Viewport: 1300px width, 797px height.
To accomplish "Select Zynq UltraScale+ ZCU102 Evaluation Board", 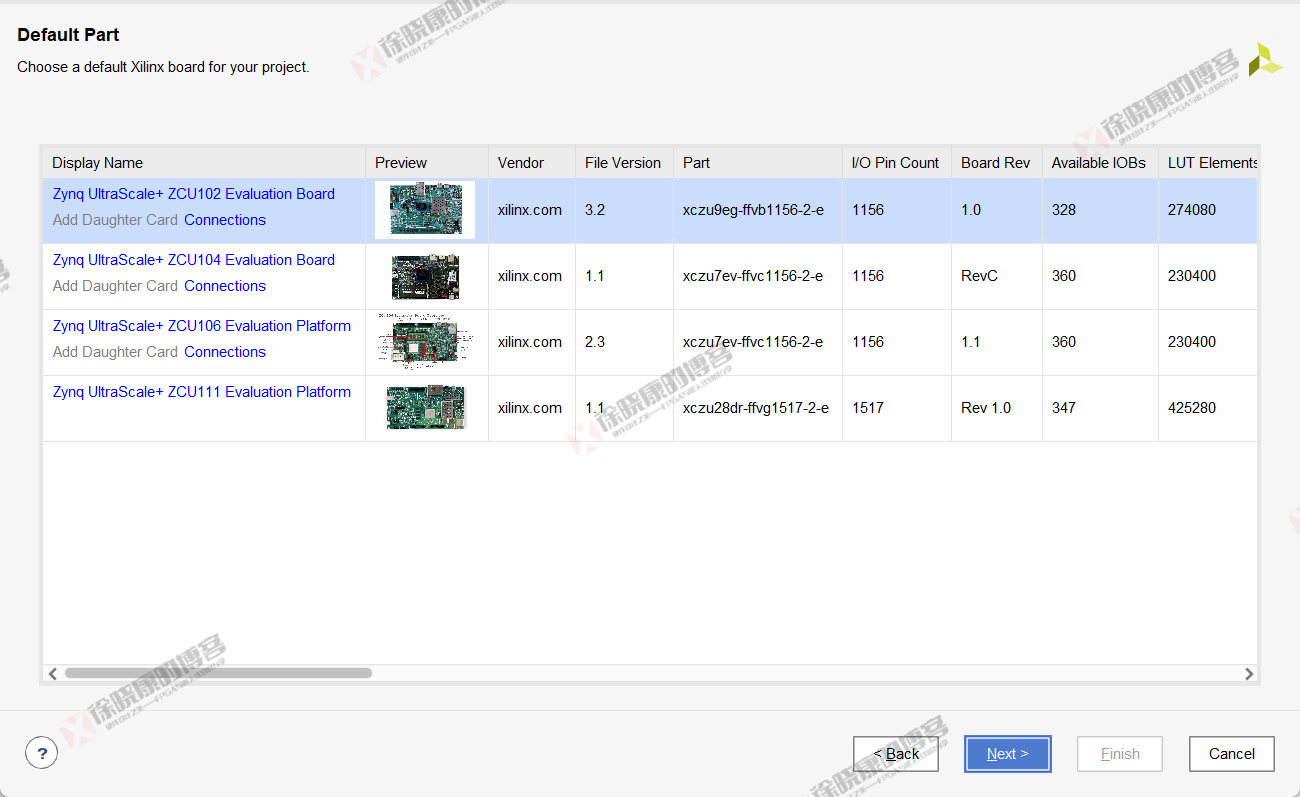I will (x=194, y=194).
